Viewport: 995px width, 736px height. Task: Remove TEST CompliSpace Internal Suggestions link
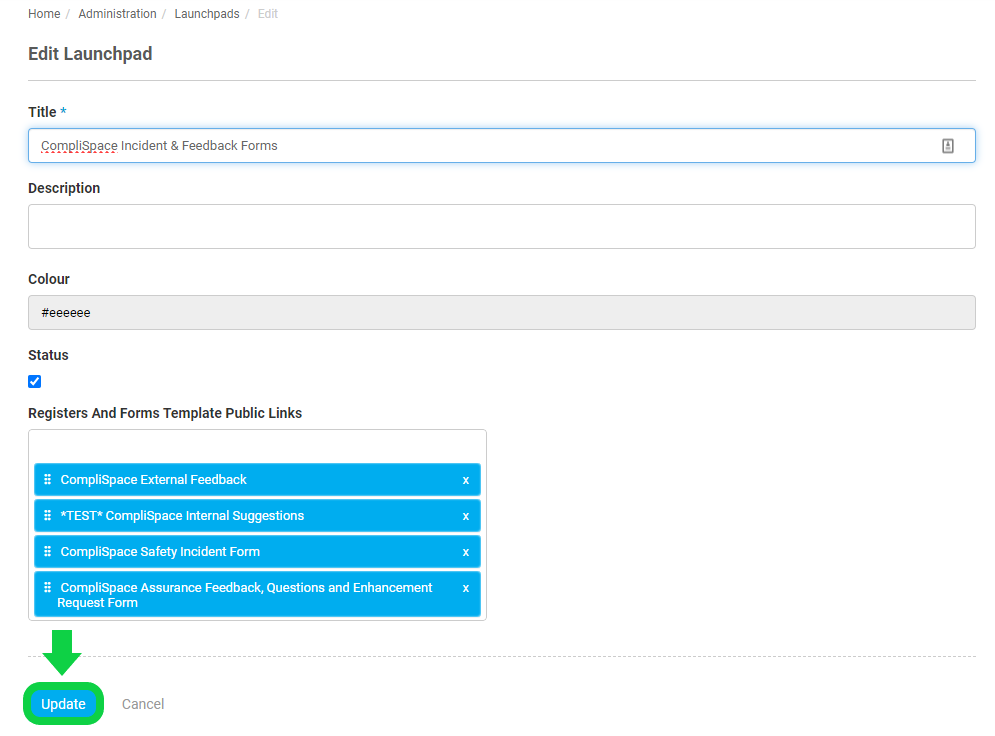click(466, 516)
